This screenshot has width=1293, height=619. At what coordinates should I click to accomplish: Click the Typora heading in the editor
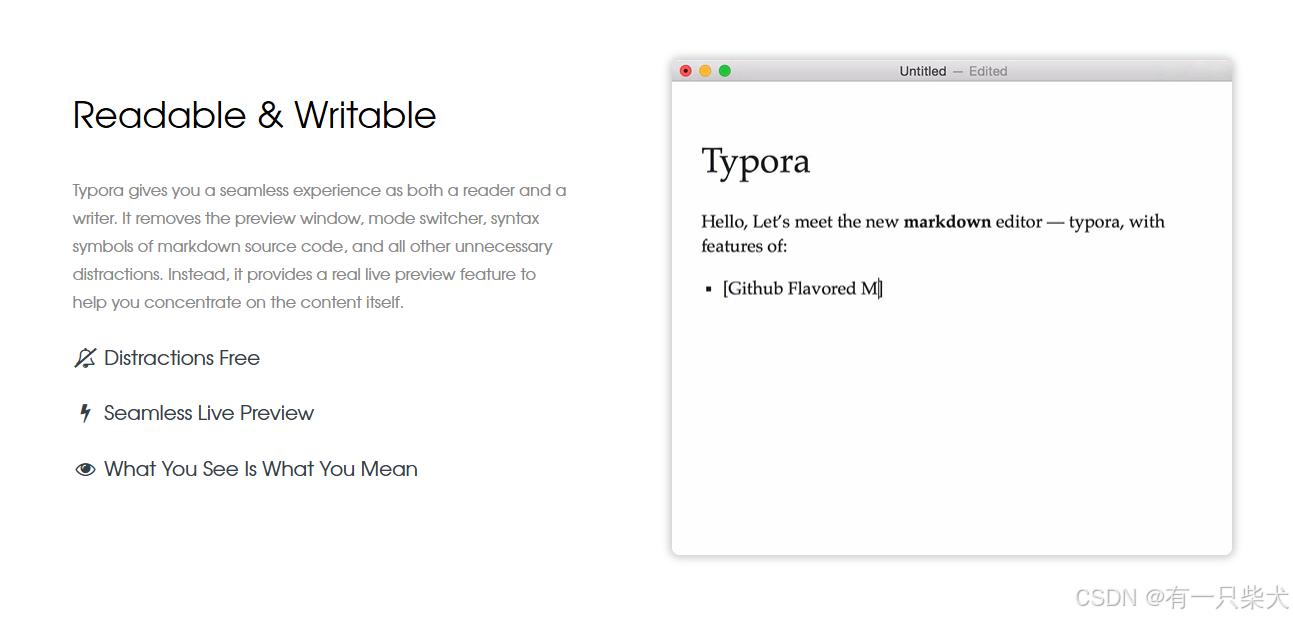[756, 161]
